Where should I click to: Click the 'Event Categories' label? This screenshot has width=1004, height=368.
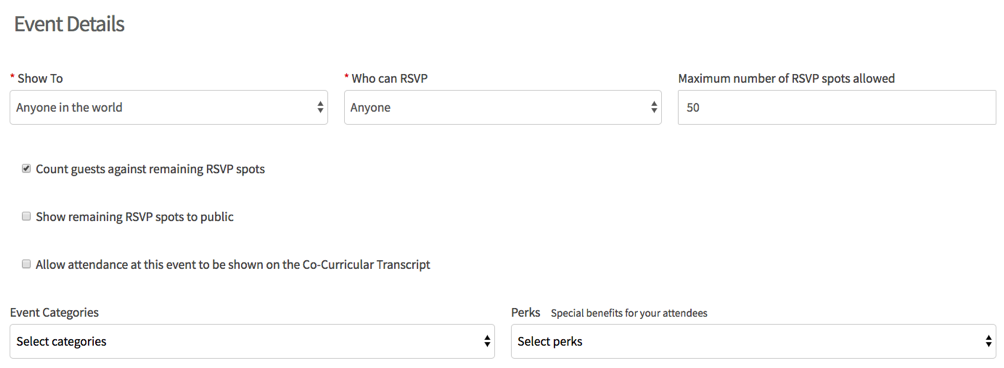[54, 312]
